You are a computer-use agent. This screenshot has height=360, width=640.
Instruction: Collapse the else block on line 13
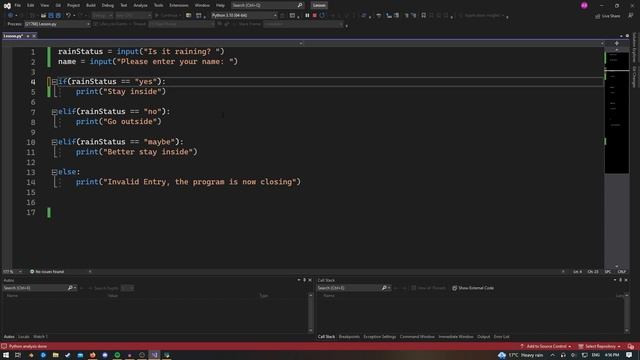point(54,172)
